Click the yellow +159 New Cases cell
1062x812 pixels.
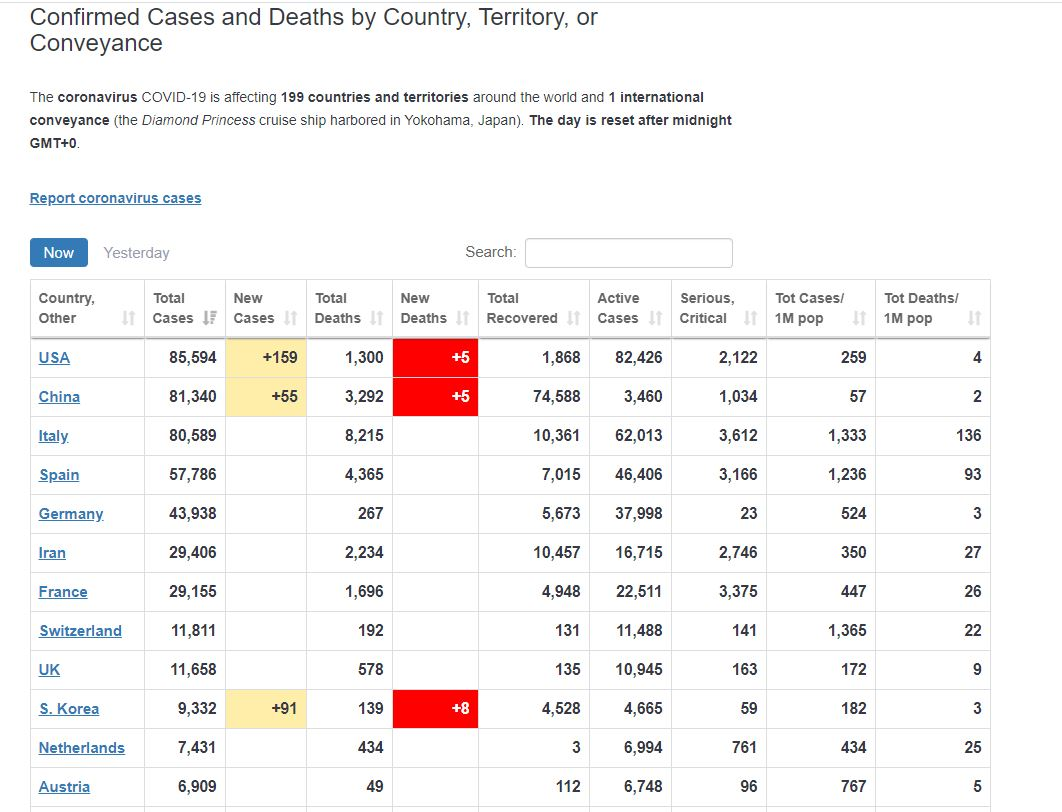click(x=266, y=357)
